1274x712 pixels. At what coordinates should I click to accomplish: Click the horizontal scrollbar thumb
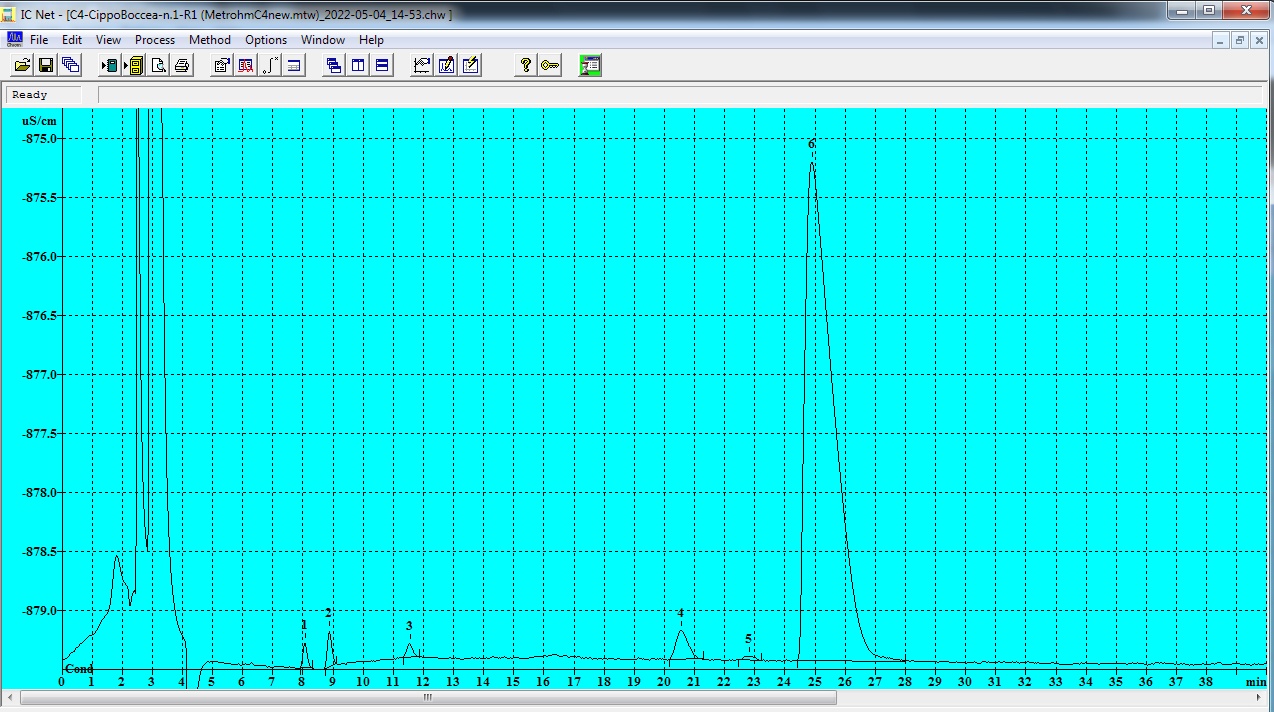click(428, 698)
